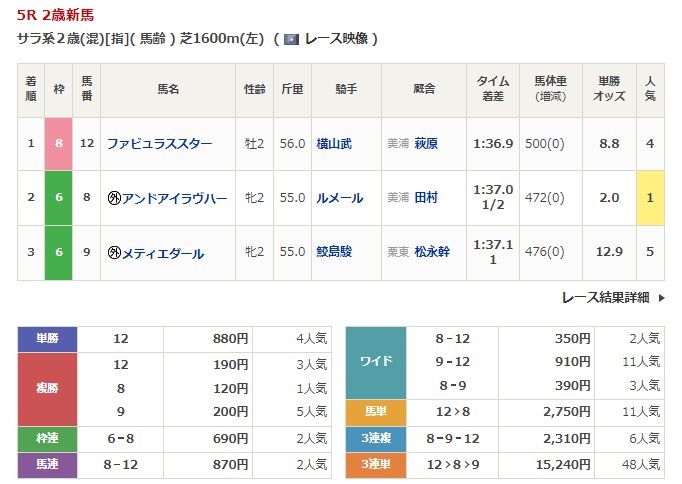Viewport: 682px width, 484px height.
Task: Expand レース結果詳細 arrow
Action: (661, 298)
